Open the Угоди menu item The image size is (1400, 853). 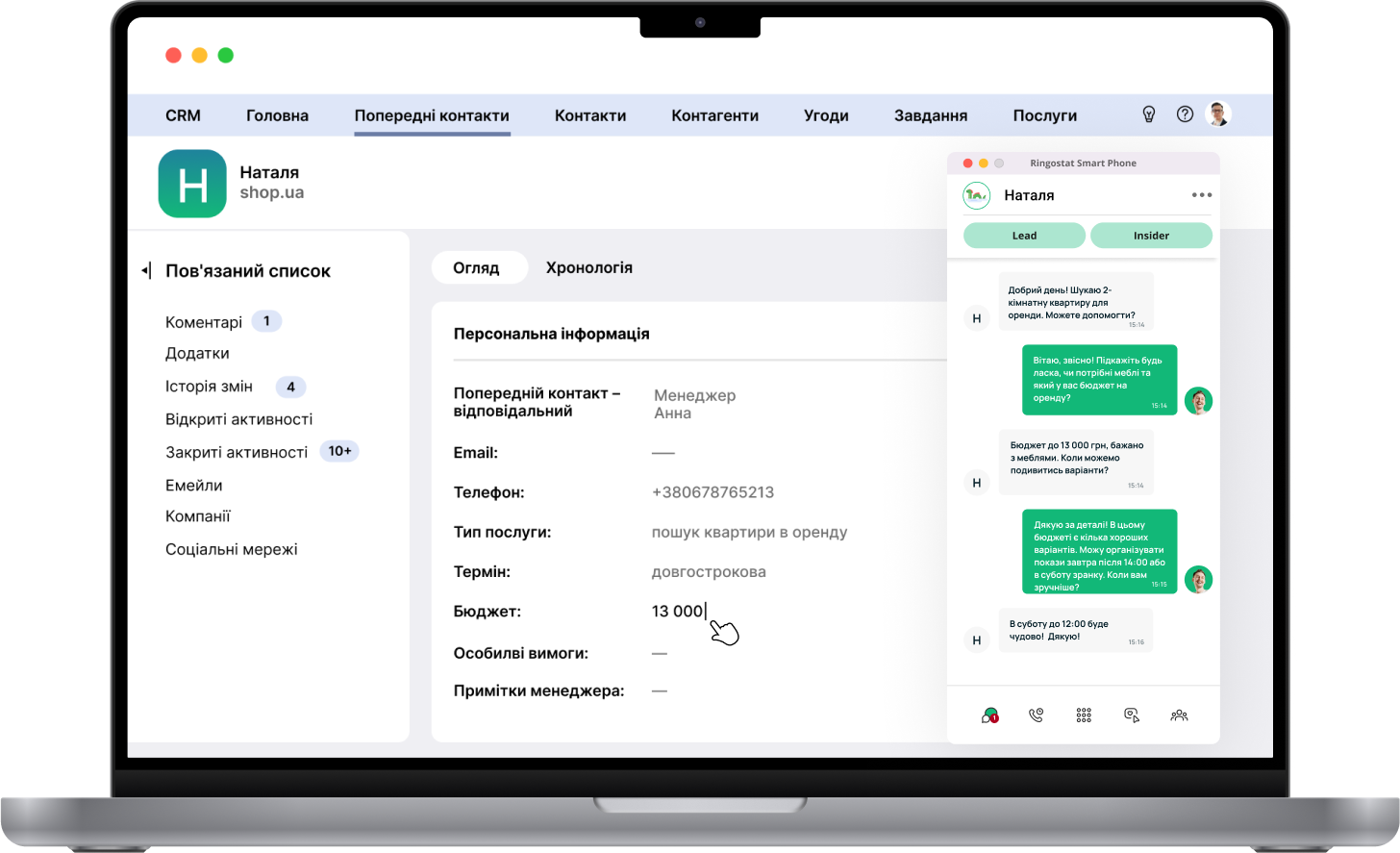(x=826, y=115)
